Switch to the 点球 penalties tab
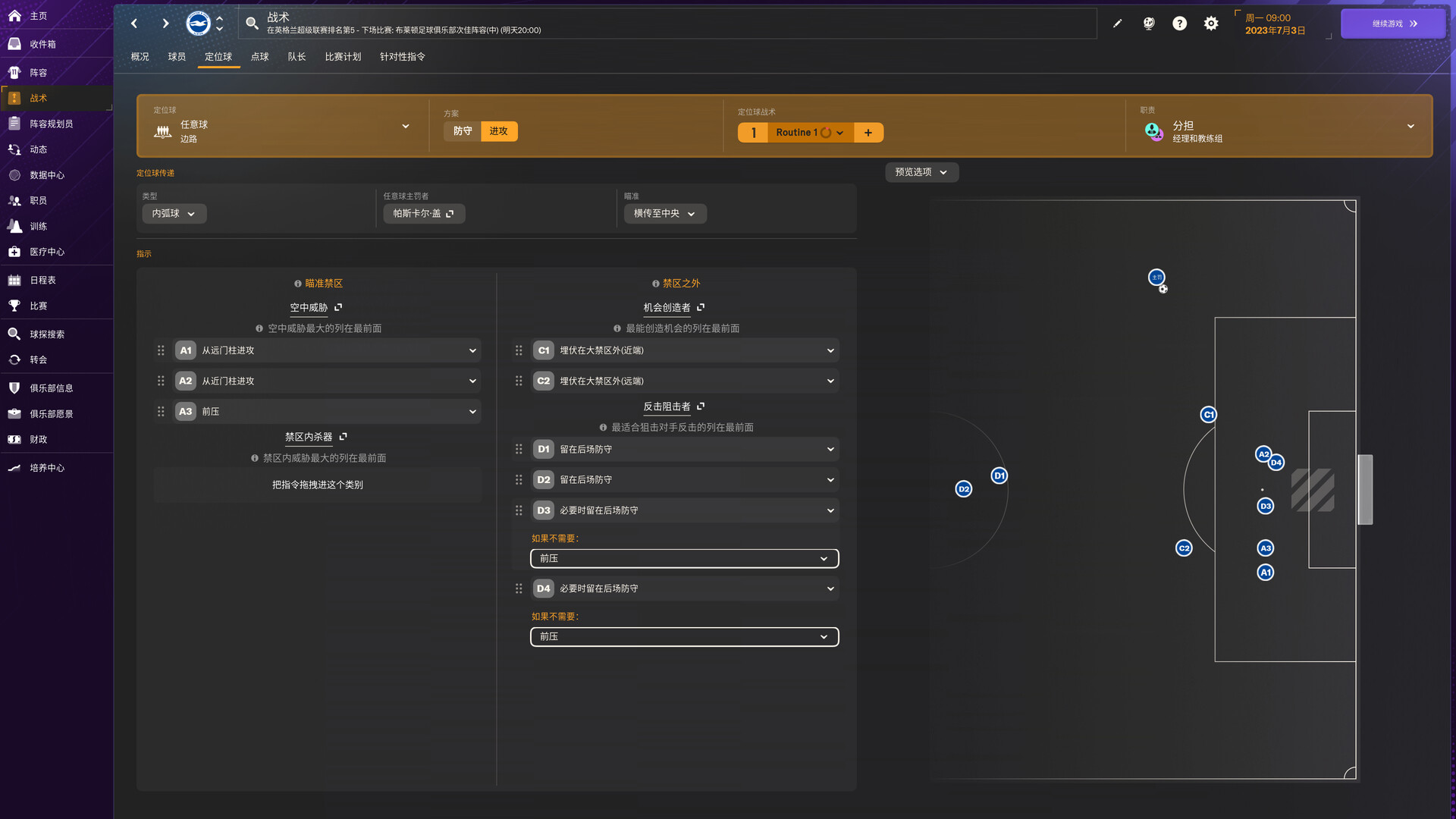Image resolution: width=1456 pixels, height=819 pixels. (x=259, y=56)
